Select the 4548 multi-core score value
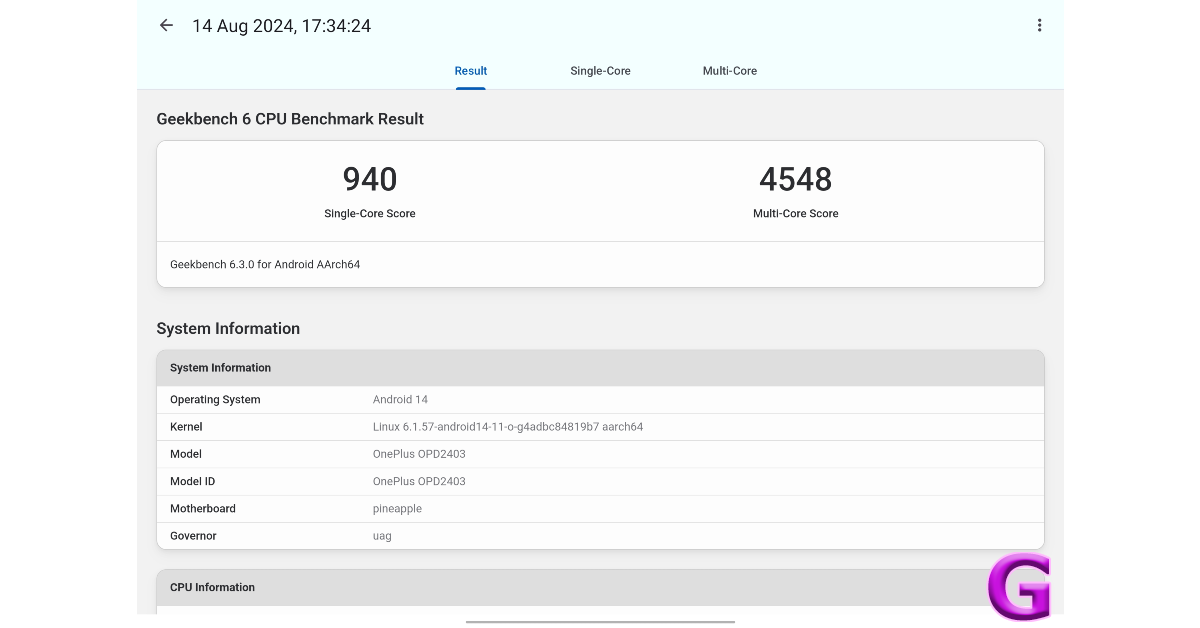The height and width of the screenshot is (628, 1200). (796, 179)
